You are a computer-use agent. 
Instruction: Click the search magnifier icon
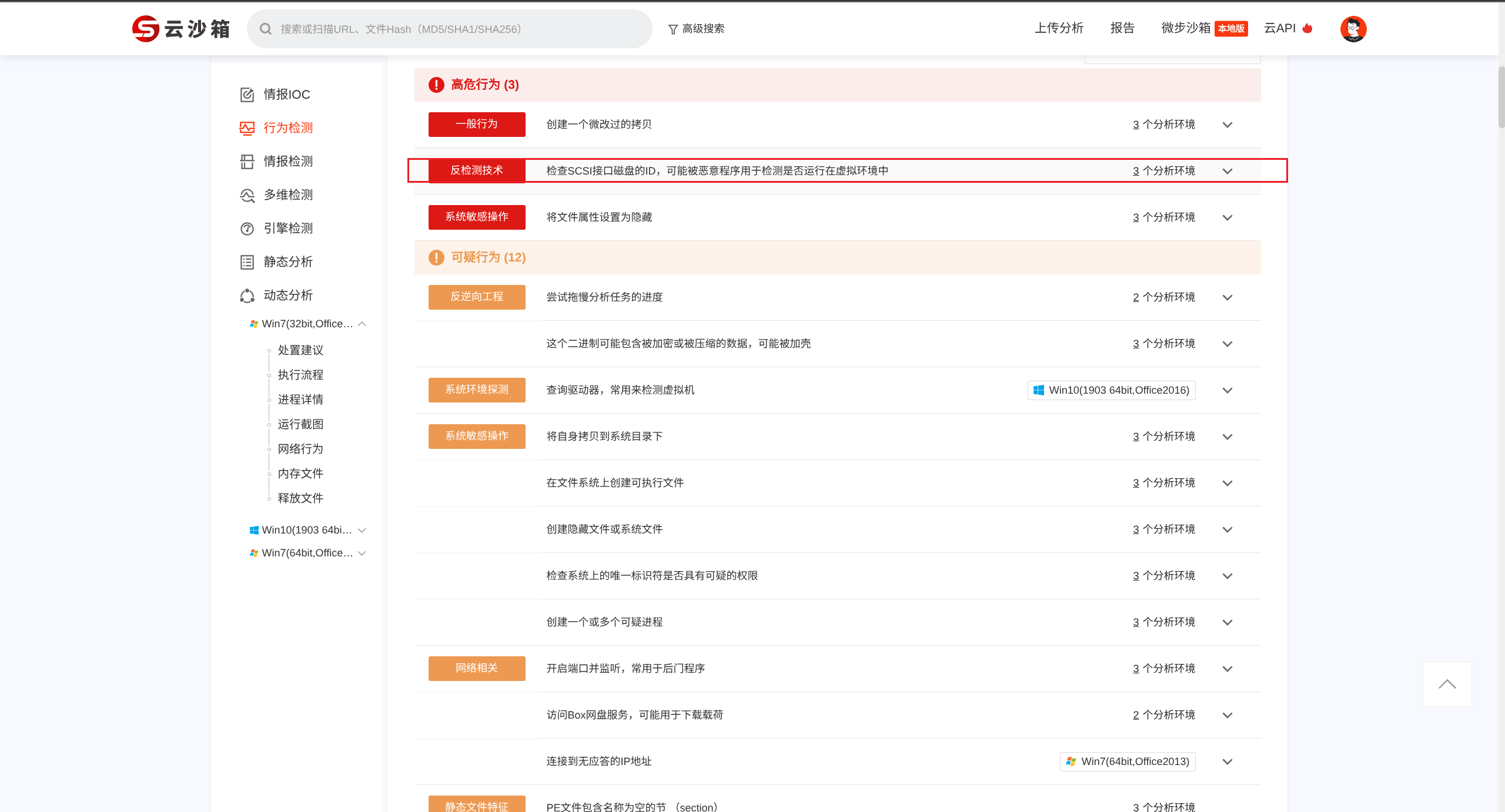tap(266, 29)
